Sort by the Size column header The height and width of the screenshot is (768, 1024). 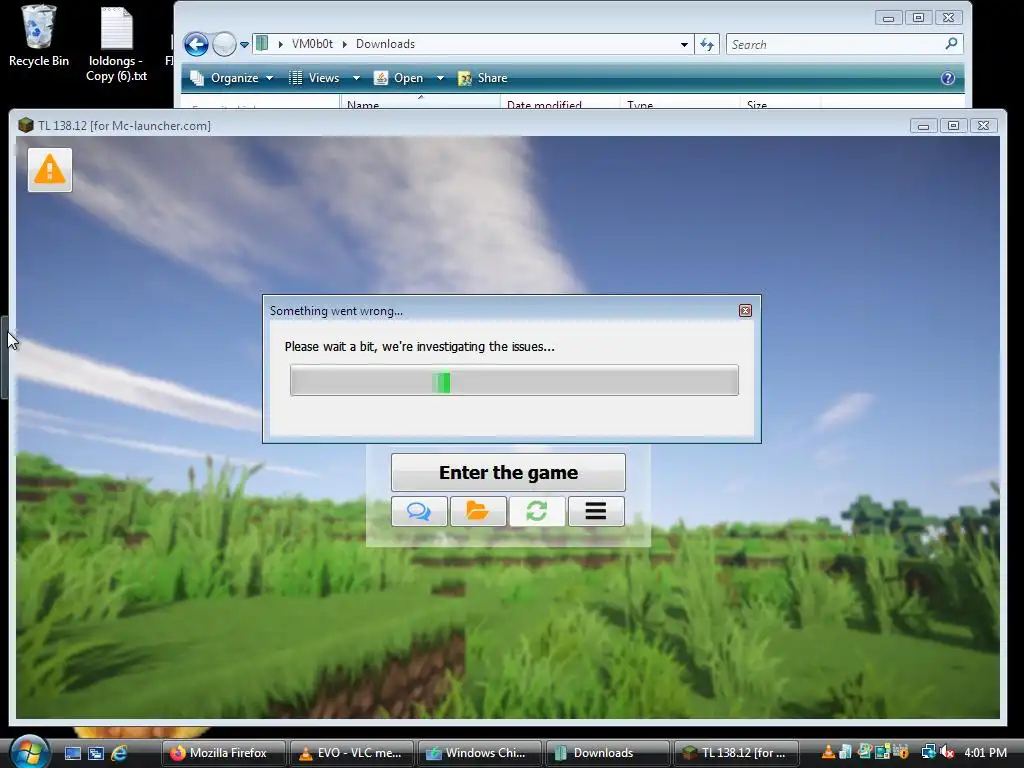click(x=780, y=103)
